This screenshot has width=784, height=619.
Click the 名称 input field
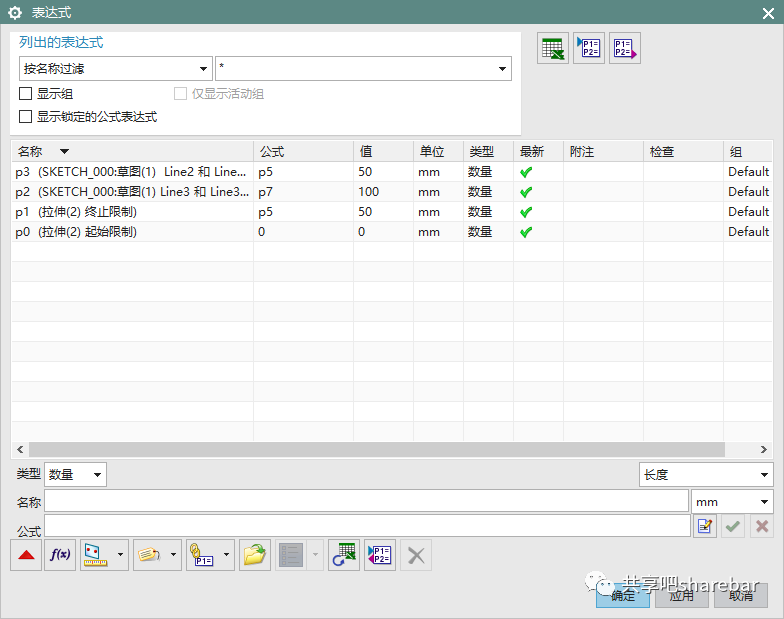click(x=366, y=501)
